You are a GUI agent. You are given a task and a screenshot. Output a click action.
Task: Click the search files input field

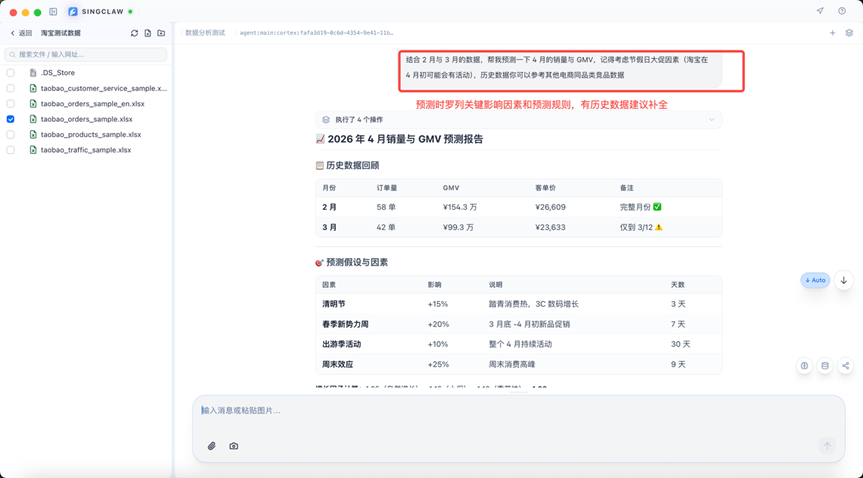tap(85, 54)
